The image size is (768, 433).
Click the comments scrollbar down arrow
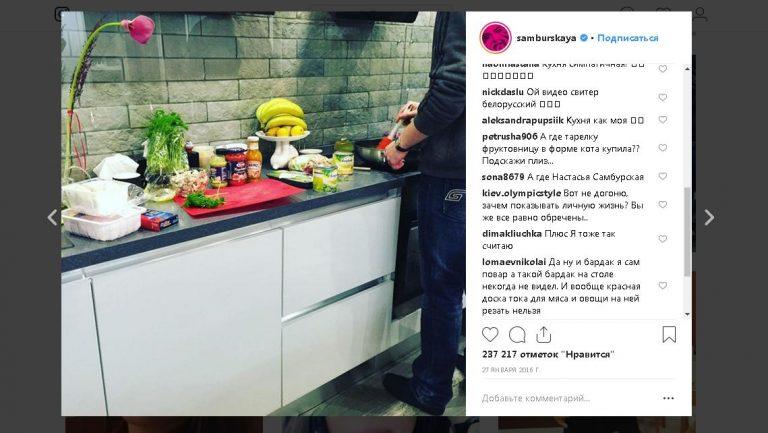pyautogui.click(x=687, y=314)
